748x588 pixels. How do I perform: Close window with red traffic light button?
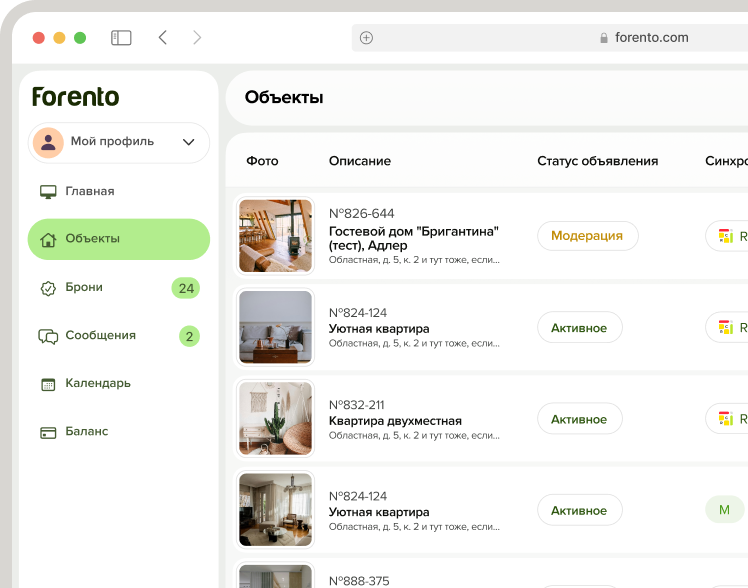pyautogui.click(x=39, y=38)
